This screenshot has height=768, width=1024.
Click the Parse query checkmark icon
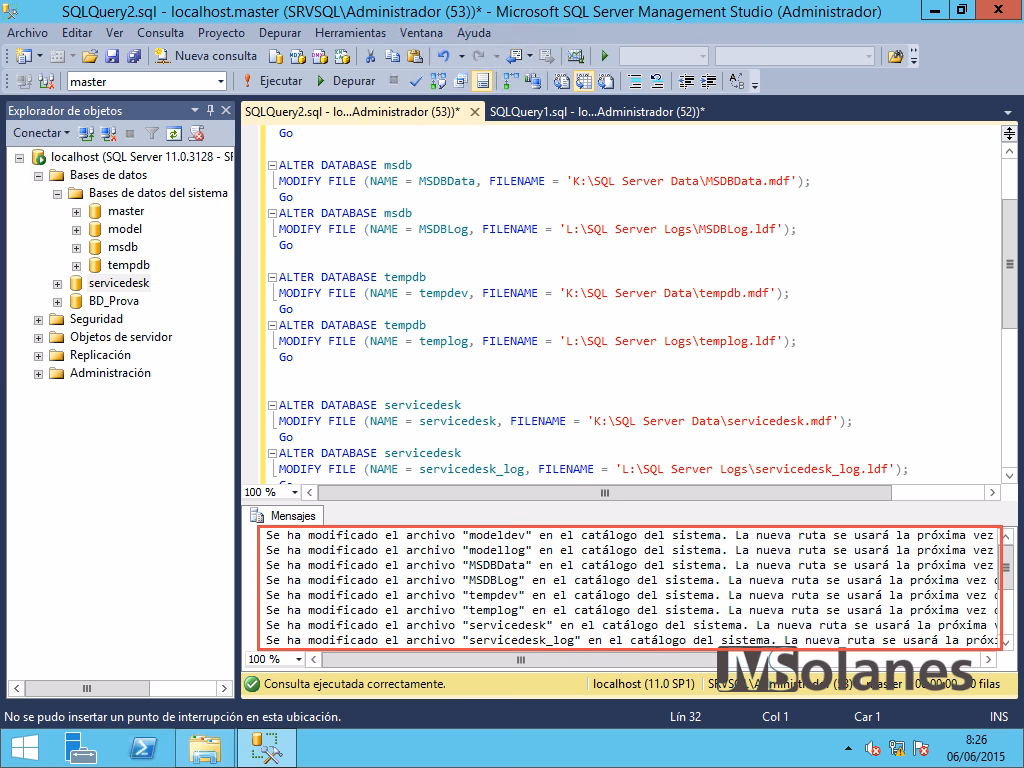(415, 82)
